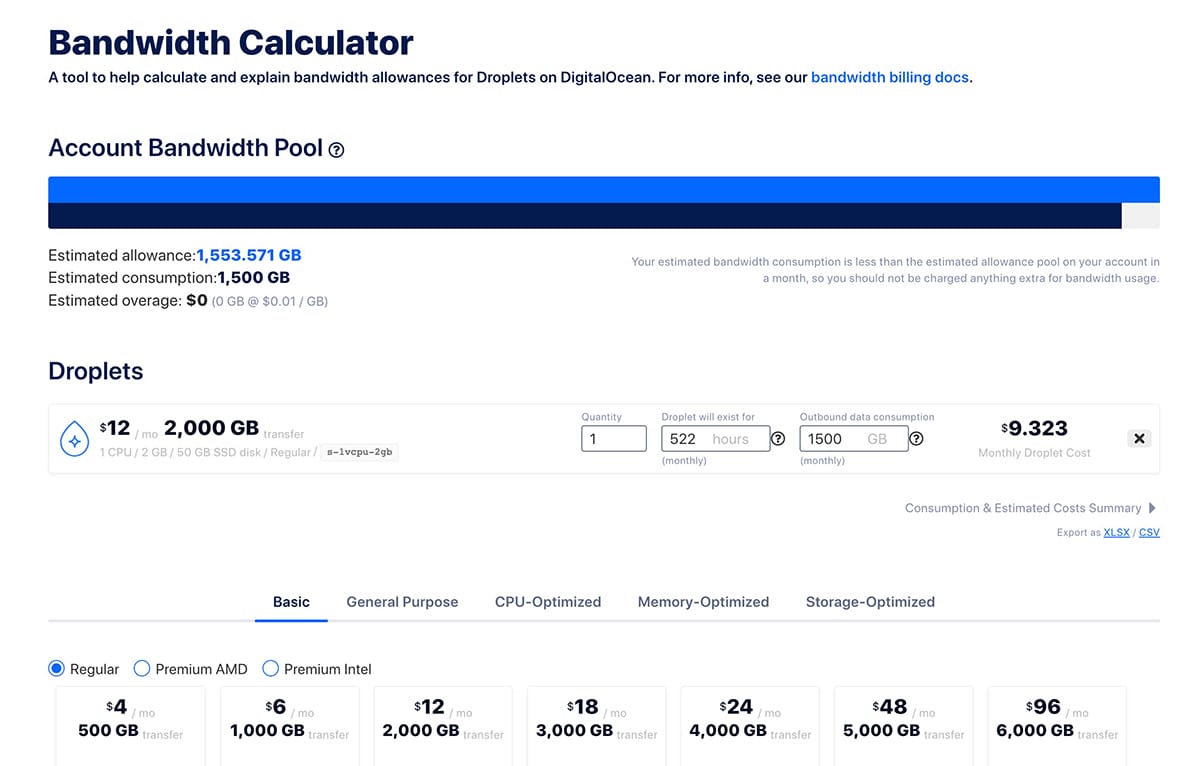Image resolution: width=1200 pixels, height=766 pixels.
Task: Select the Premium AMD radio option
Action: click(142, 668)
